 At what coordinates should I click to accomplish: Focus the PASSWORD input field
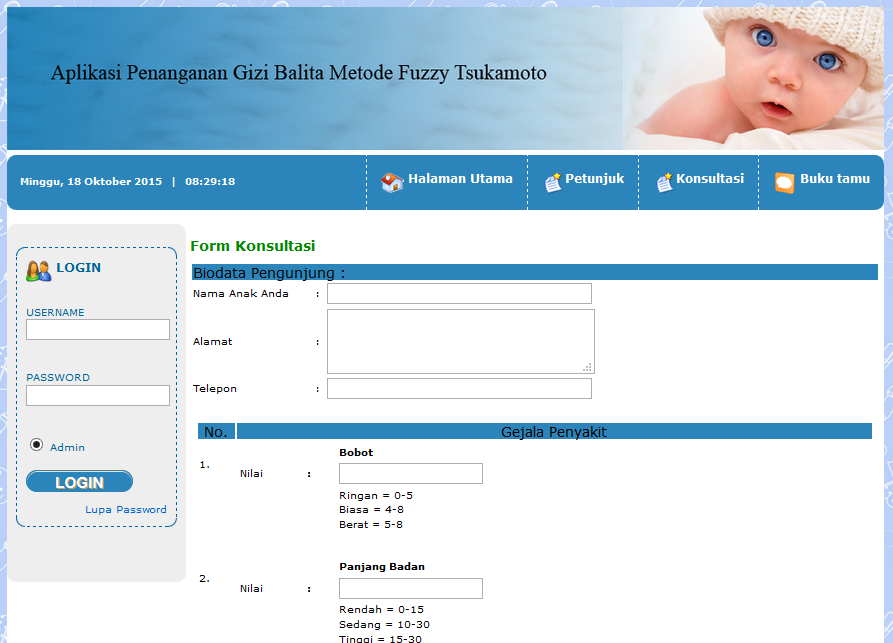(98, 395)
